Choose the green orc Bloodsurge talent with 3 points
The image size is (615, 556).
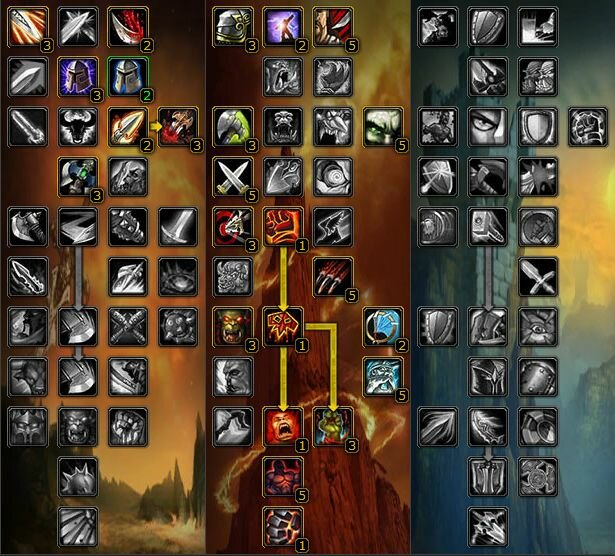(333, 427)
